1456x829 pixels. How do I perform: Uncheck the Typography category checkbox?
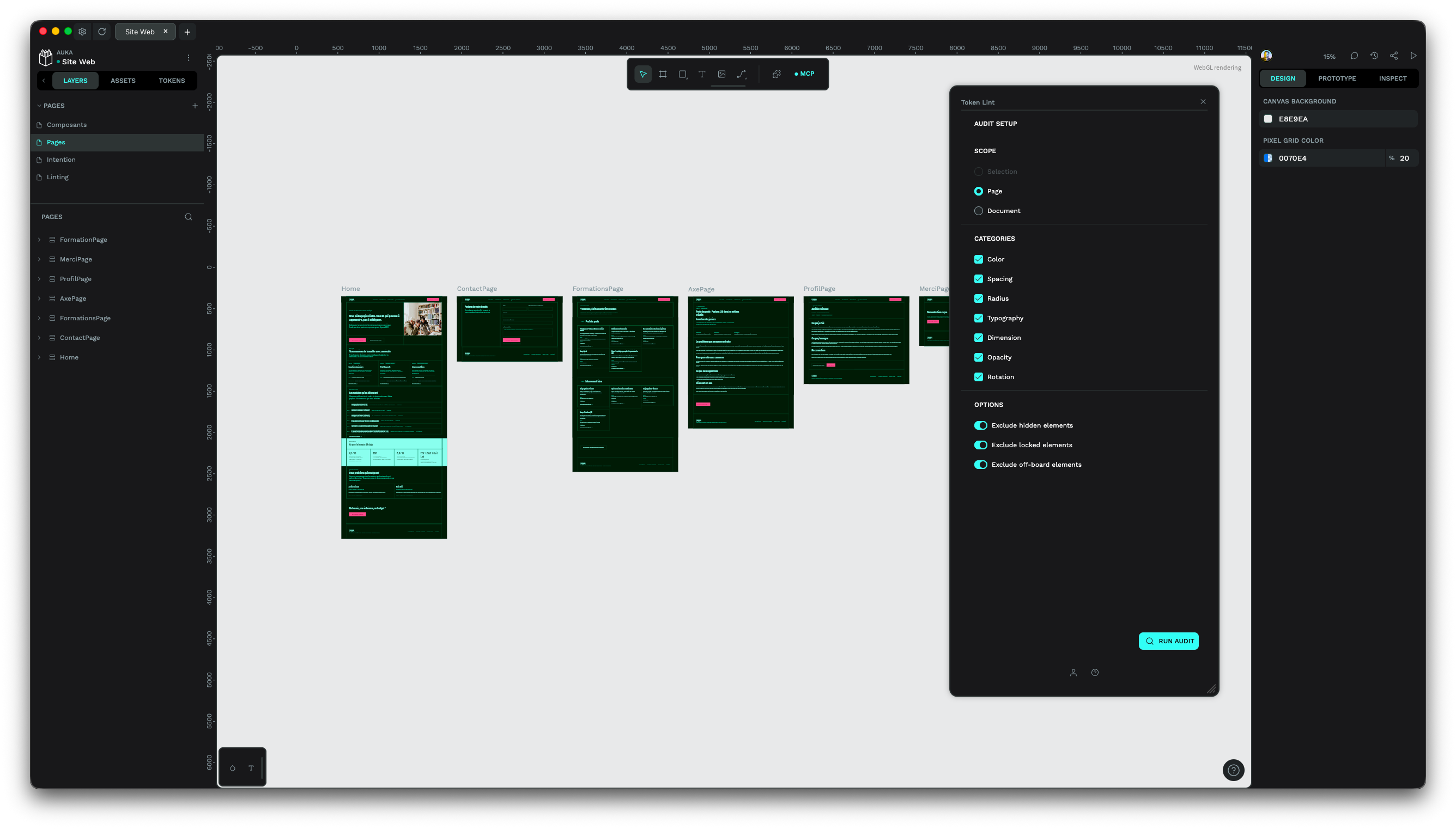click(x=978, y=318)
